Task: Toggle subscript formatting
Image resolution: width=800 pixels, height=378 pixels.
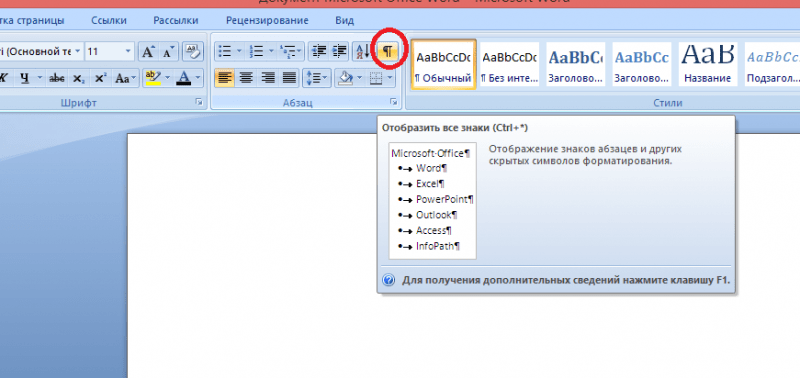Action: 79,78
